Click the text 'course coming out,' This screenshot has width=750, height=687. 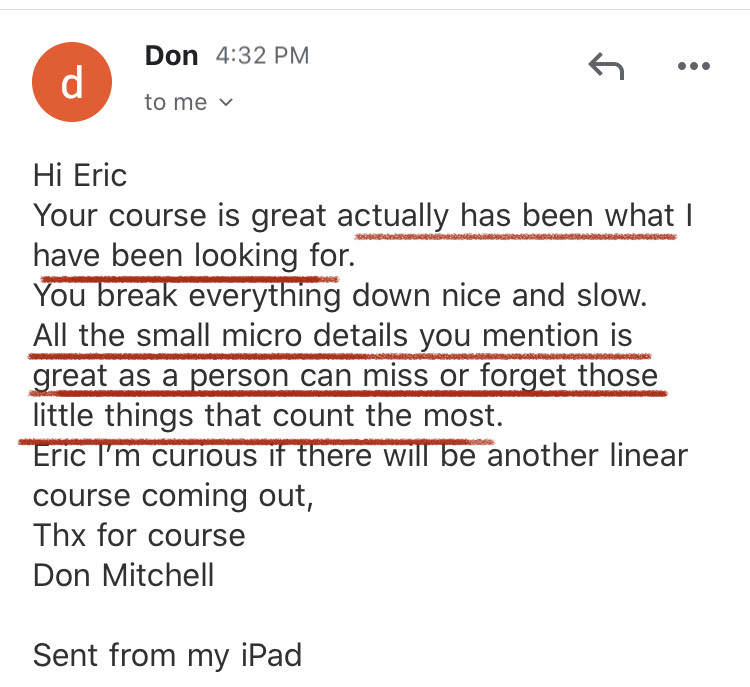[x=173, y=496]
